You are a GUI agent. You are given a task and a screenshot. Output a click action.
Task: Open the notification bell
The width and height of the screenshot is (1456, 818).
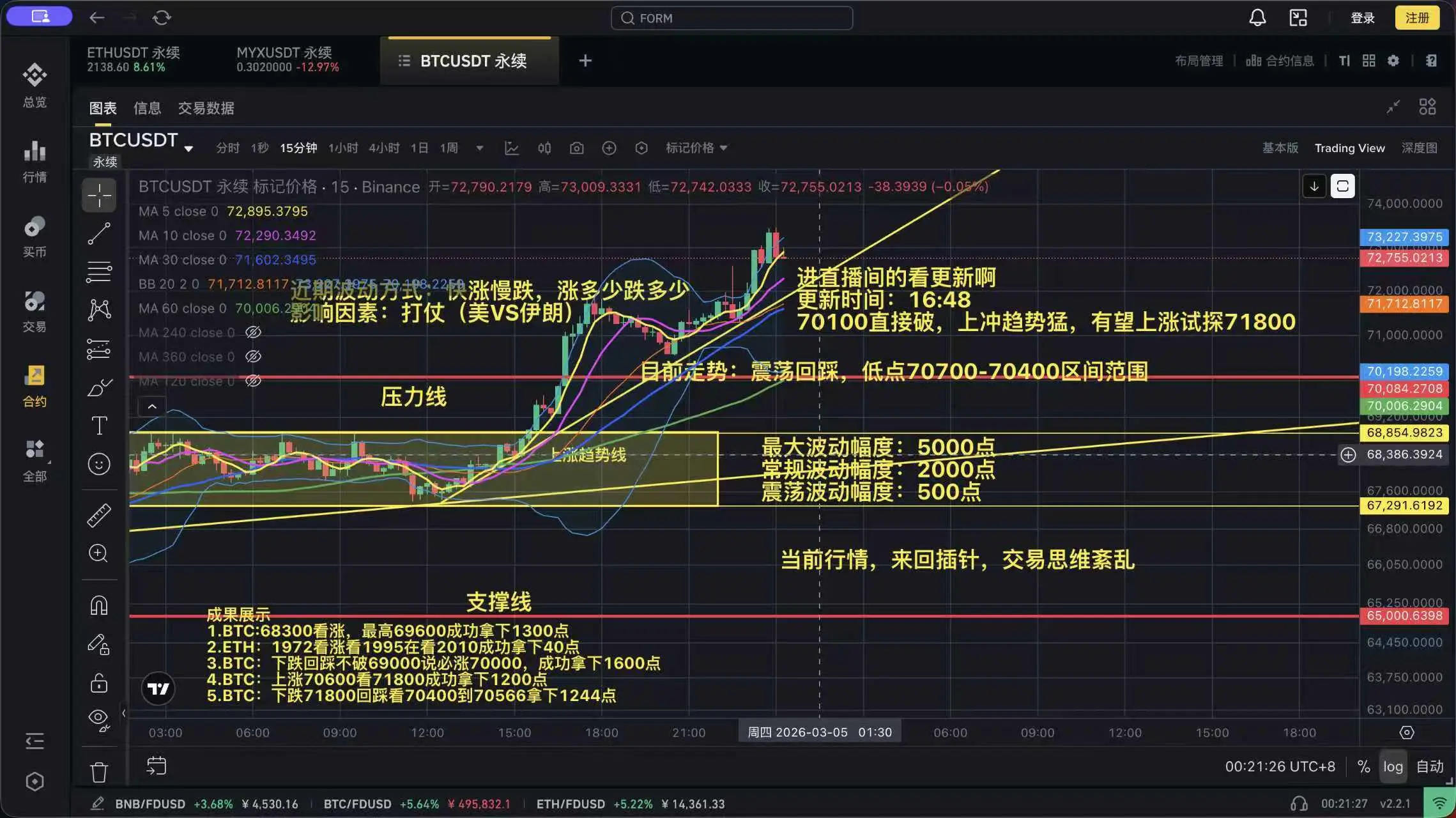coord(1257,18)
